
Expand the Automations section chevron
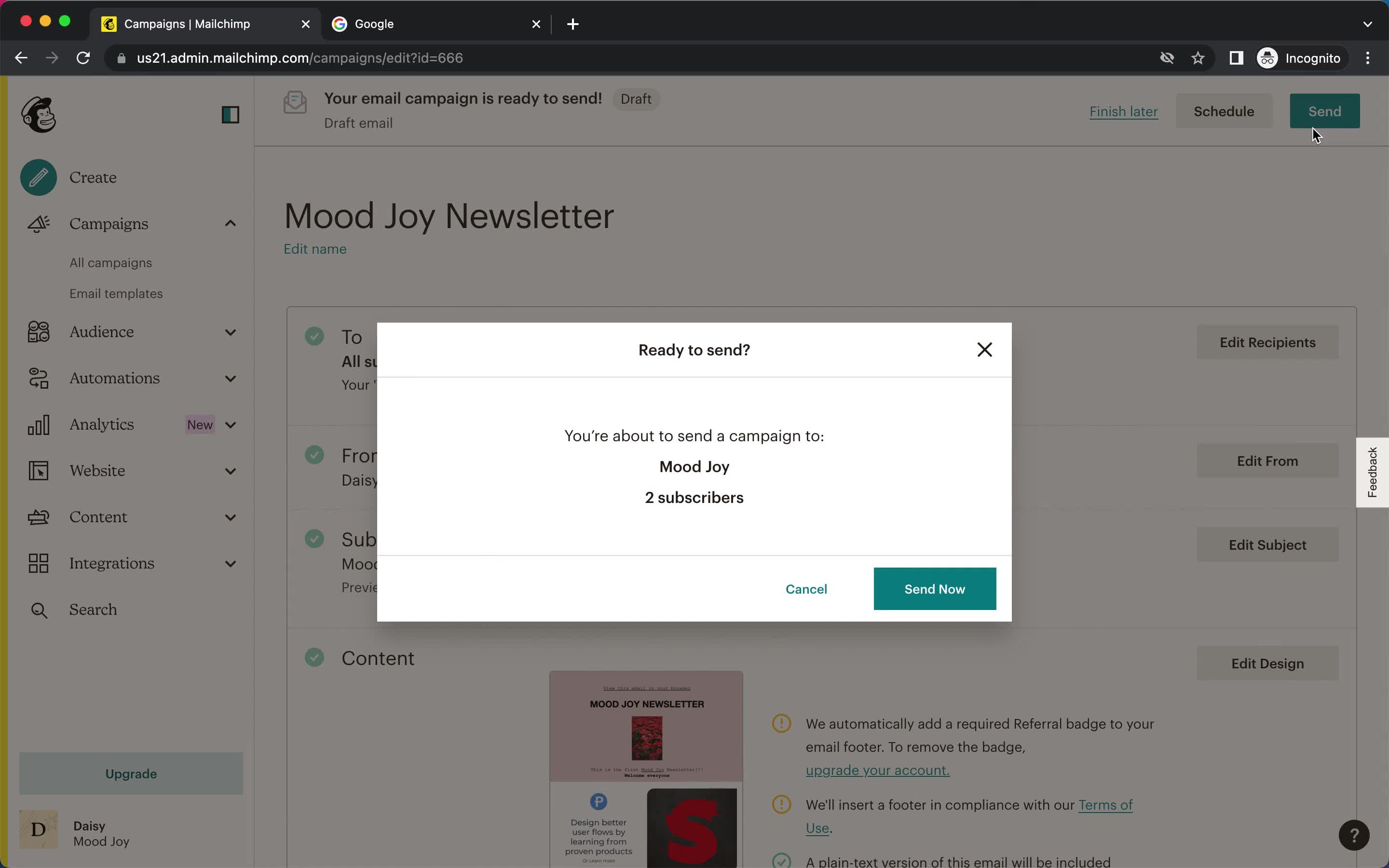click(230, 378)
